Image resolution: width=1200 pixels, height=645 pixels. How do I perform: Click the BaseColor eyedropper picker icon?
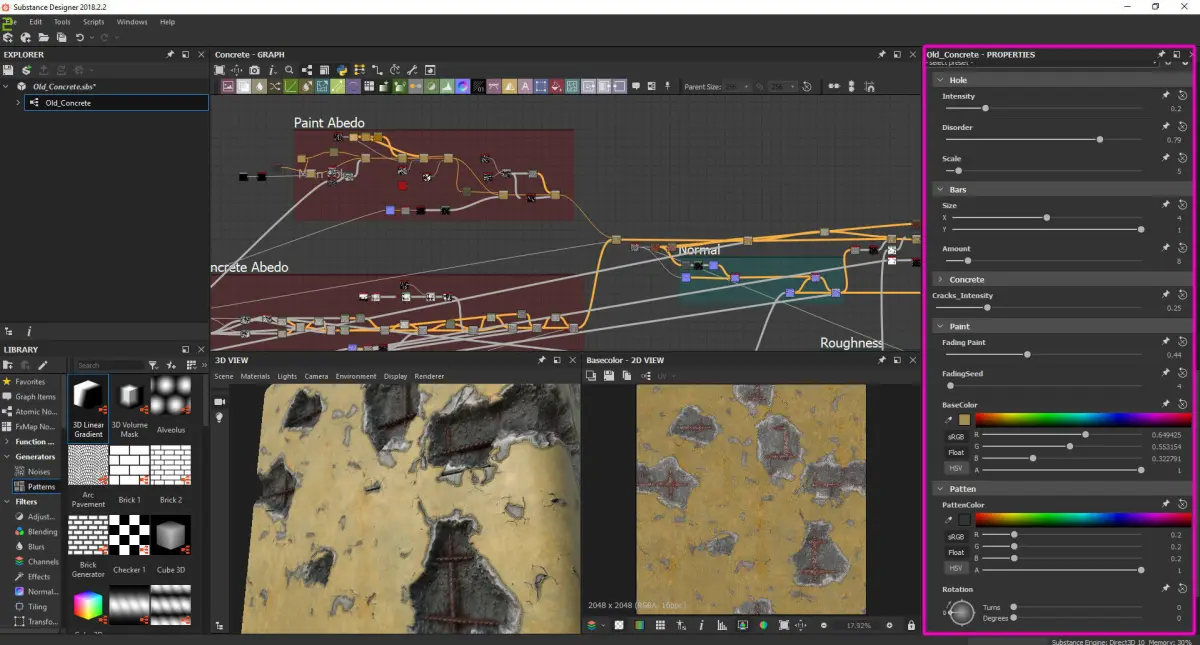(x=950, y=420)
